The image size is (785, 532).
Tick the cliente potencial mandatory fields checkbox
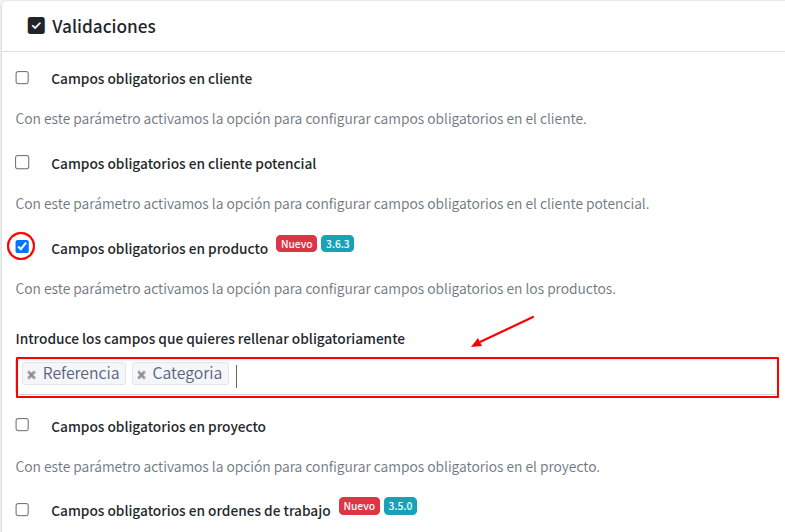click(x=22, y=162)
